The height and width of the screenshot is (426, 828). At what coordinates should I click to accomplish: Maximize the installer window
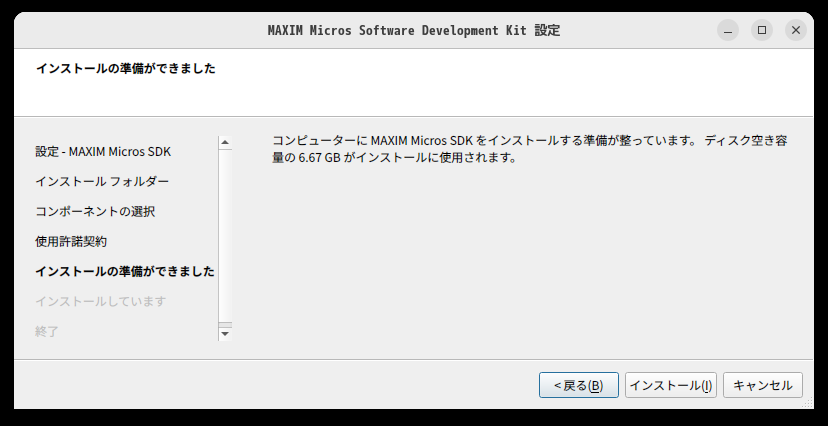coord(762,30)
